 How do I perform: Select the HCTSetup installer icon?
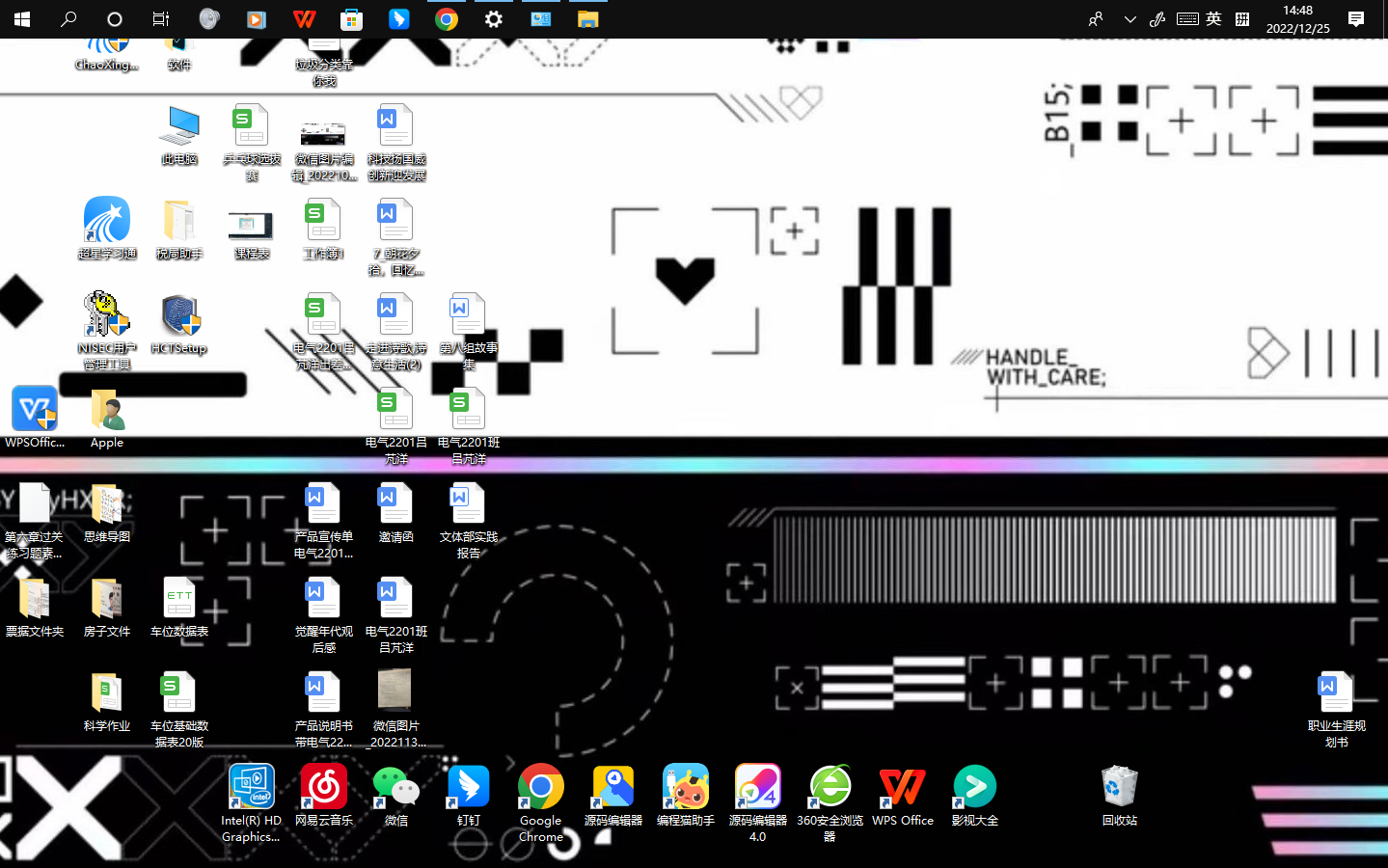pyautogui.click(x=179, y=324)
